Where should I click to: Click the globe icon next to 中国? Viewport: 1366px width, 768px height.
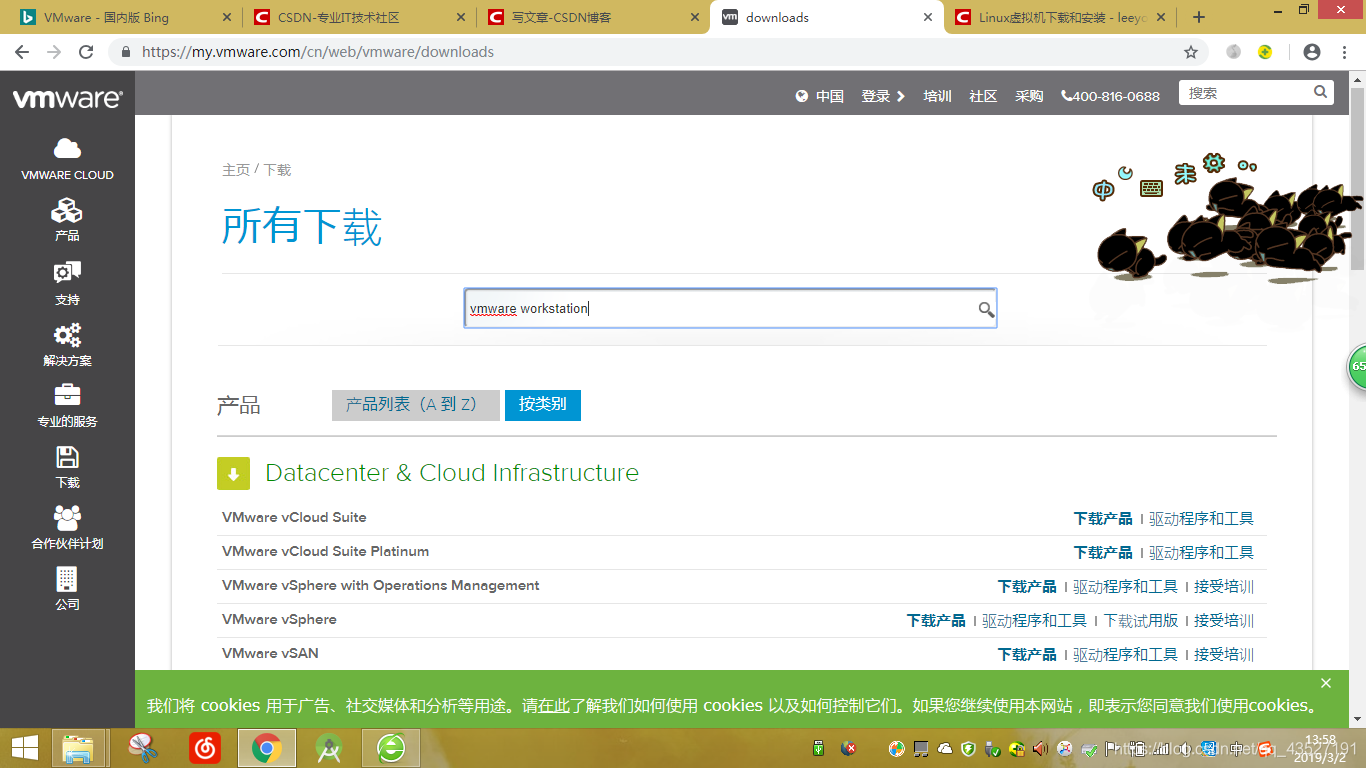pyautogui.click(x=802, y=96)
